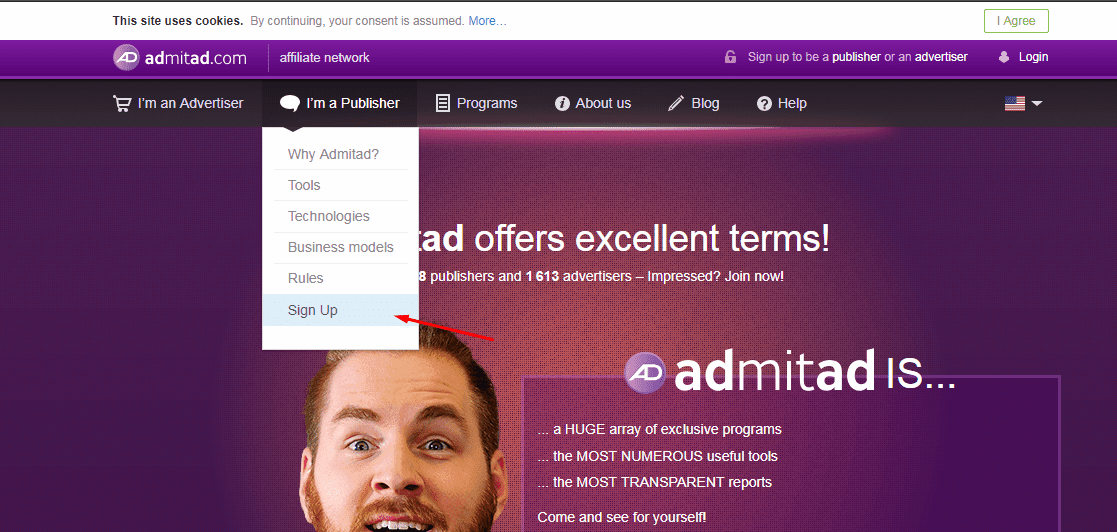Click the padlock icon near Sign up
The image size is (1117, 532).
(730, 57)
